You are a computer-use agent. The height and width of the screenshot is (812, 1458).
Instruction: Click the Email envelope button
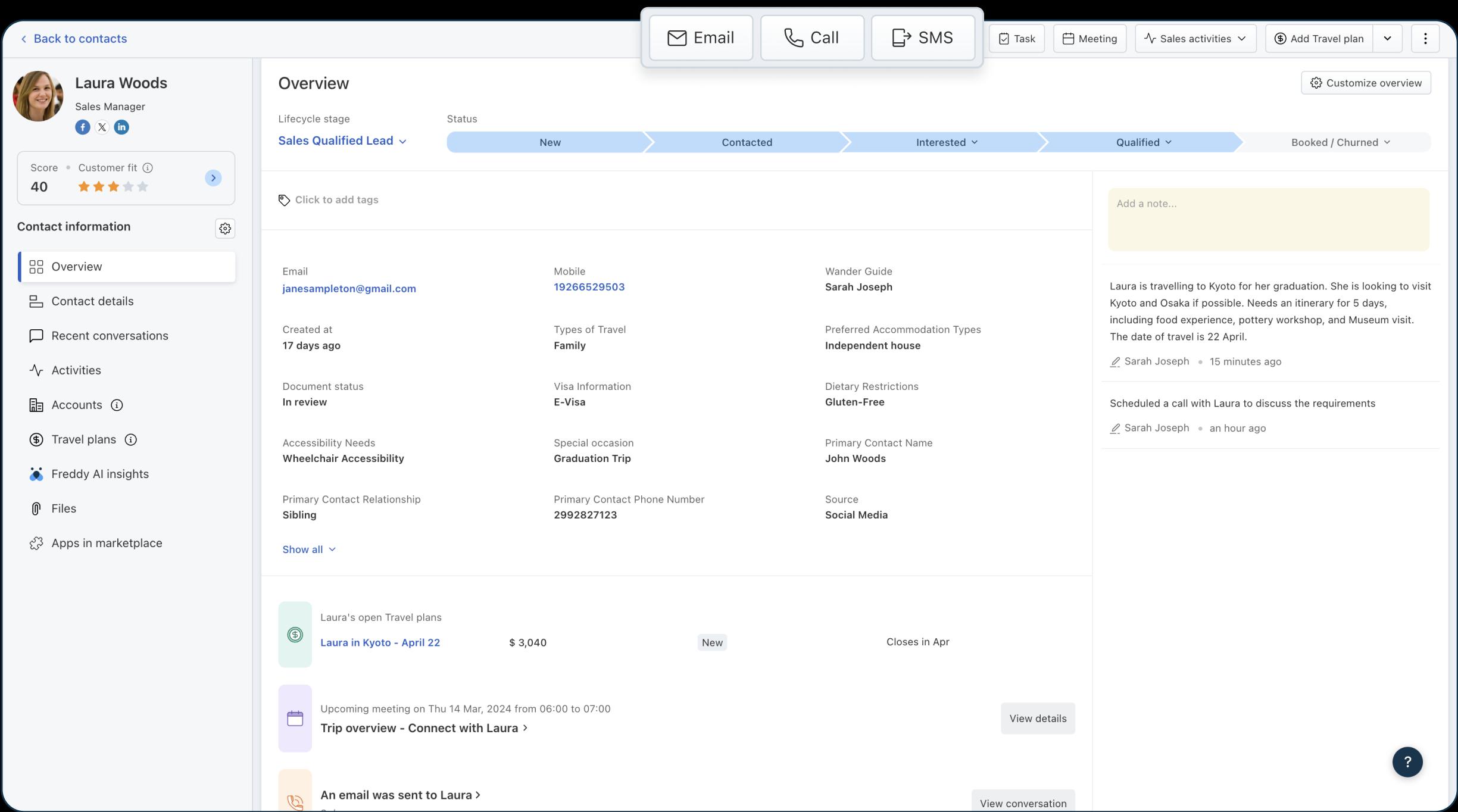point(701,38)
